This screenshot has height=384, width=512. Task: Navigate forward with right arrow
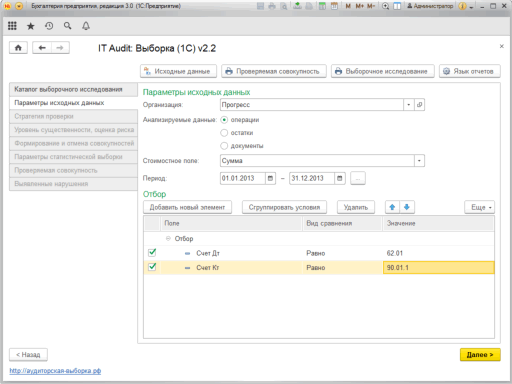coord(60,48)
